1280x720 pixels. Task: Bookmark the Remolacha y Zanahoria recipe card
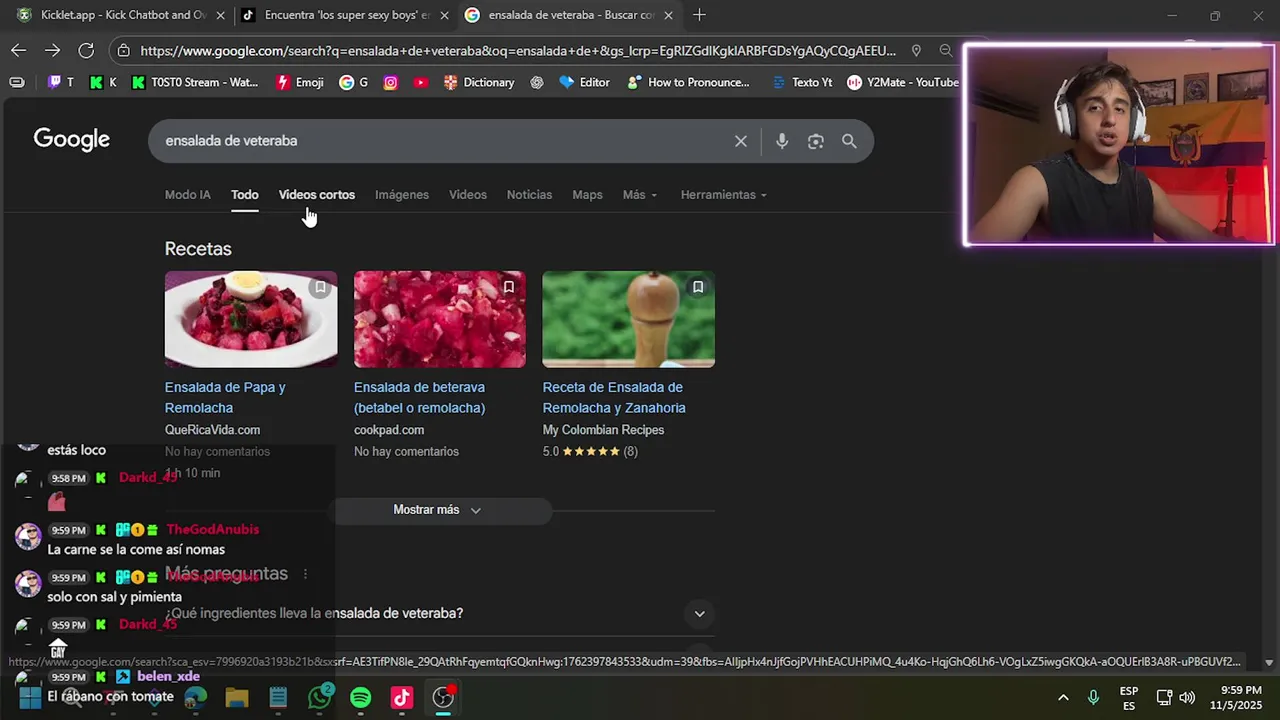pos(697,287)
